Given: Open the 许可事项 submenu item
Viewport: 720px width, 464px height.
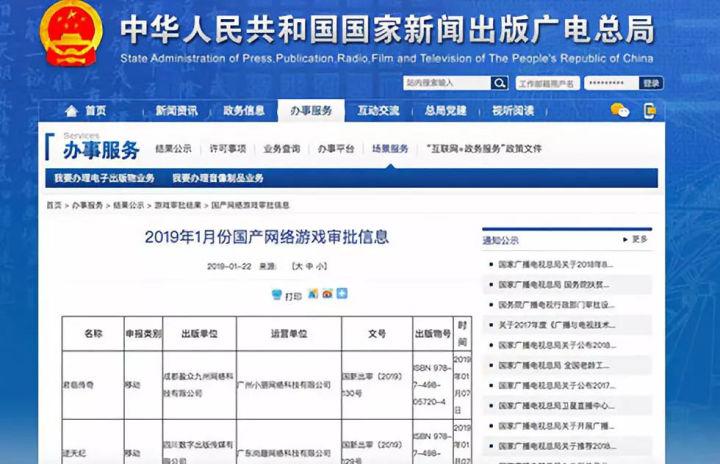Looking at the screenshot, I should pyautogui.click(x=228, y=149).
